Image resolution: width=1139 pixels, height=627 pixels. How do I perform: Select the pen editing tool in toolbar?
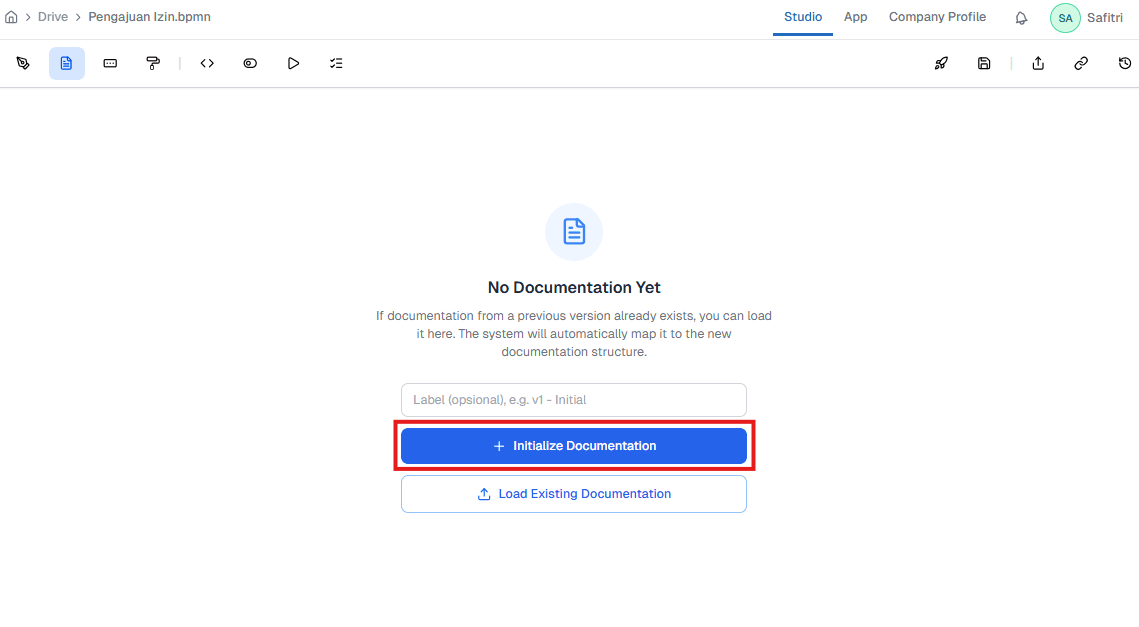pyautogui.click(x=23, y=63)
